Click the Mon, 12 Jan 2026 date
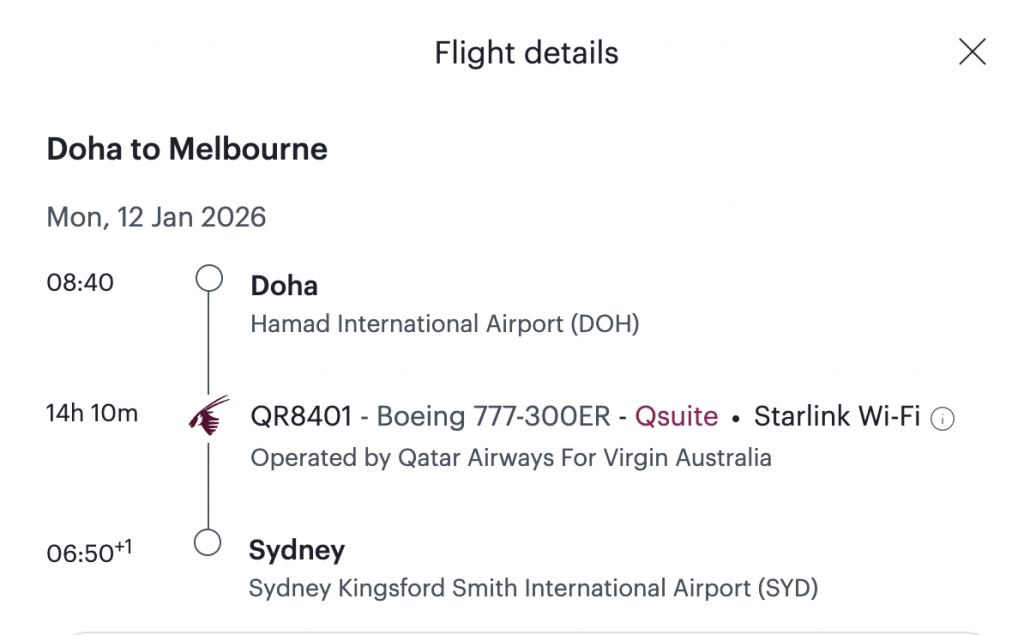 156,217
